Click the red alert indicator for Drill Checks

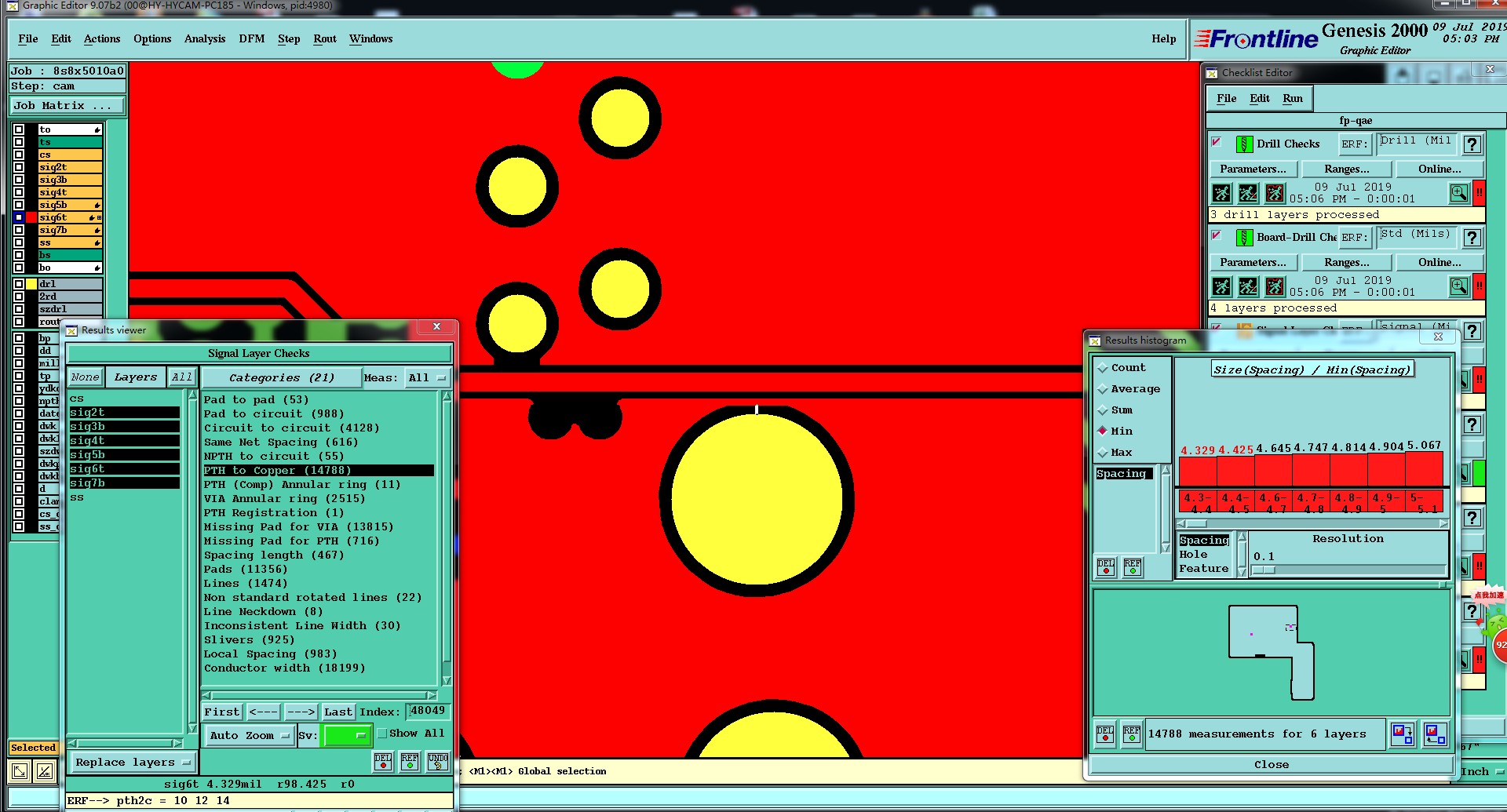coord(1479,193)
